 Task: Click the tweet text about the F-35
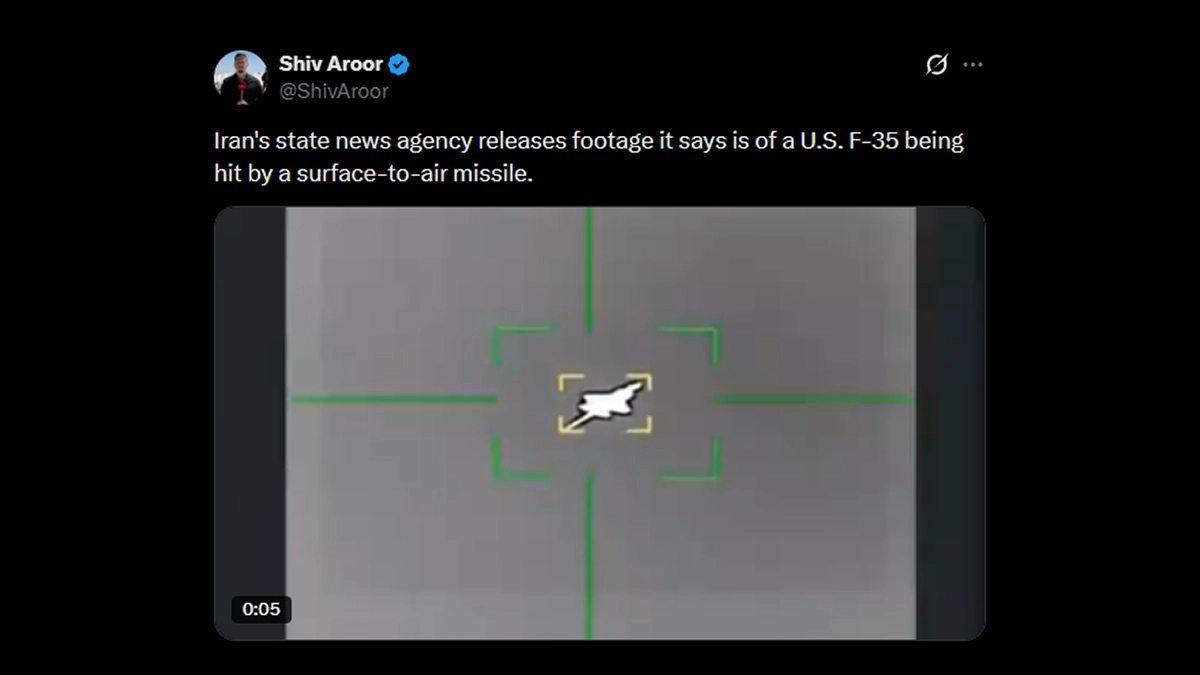tap(589, 156)
